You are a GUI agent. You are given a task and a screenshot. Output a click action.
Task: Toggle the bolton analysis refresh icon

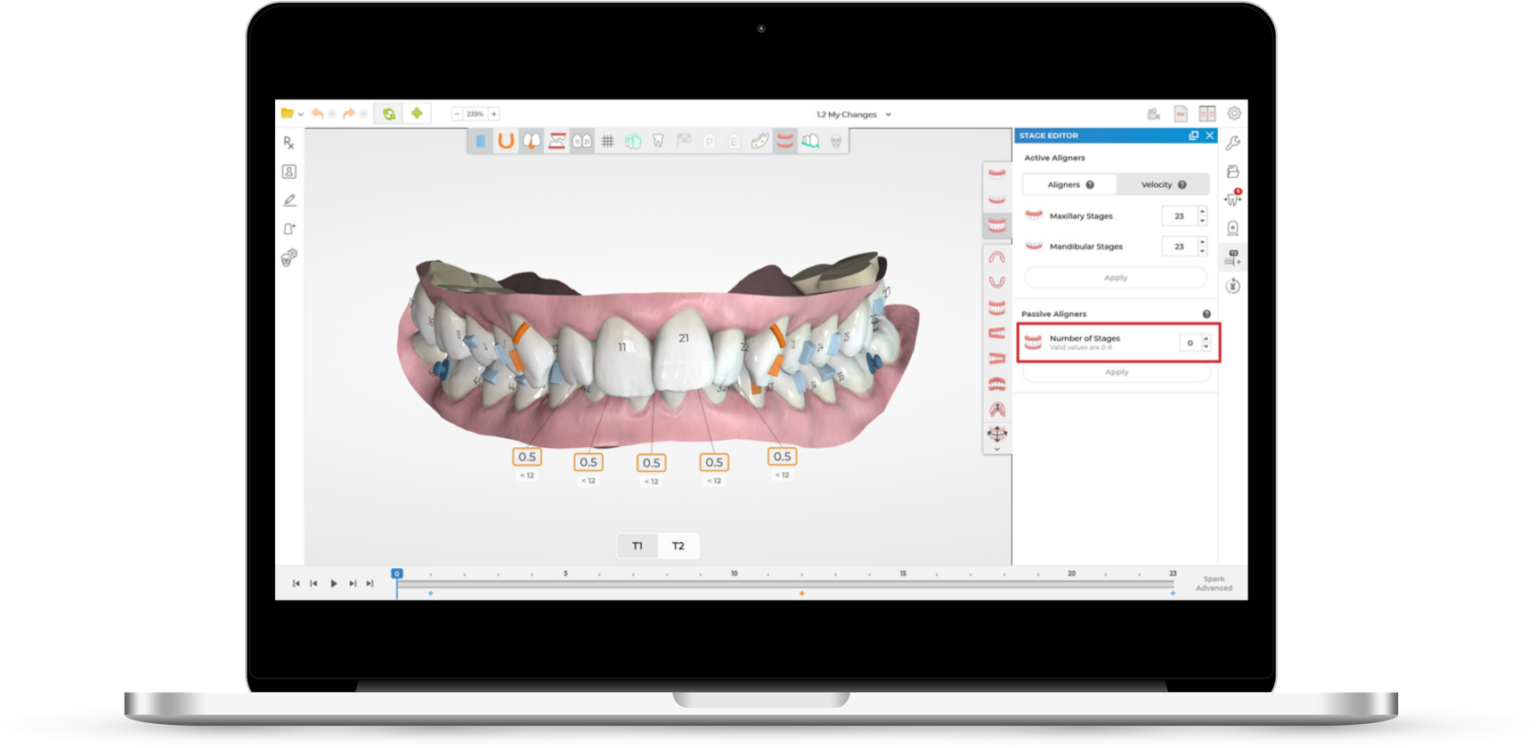coord(389,113)
